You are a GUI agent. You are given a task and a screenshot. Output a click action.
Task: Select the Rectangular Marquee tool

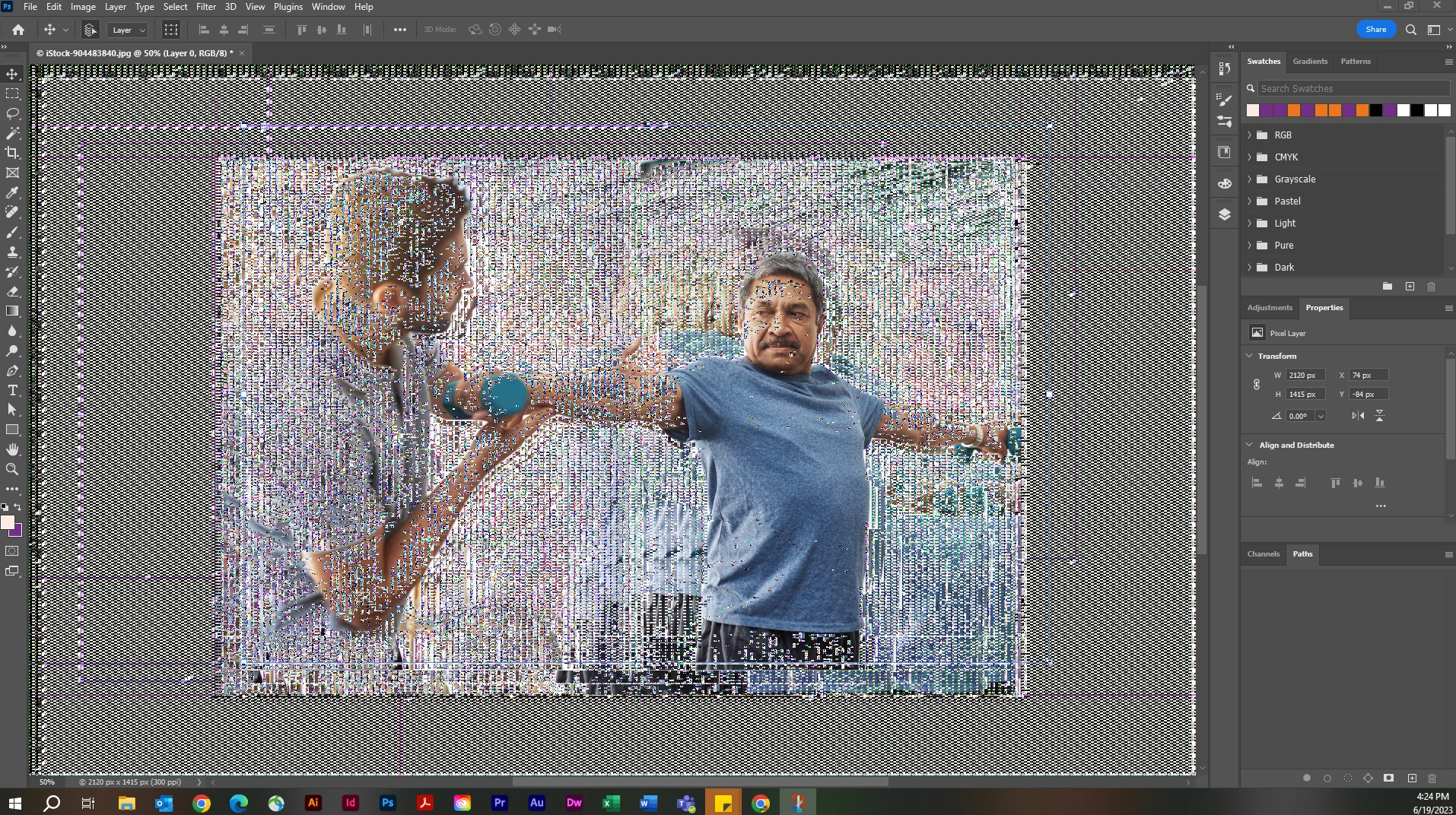[12, 94]
